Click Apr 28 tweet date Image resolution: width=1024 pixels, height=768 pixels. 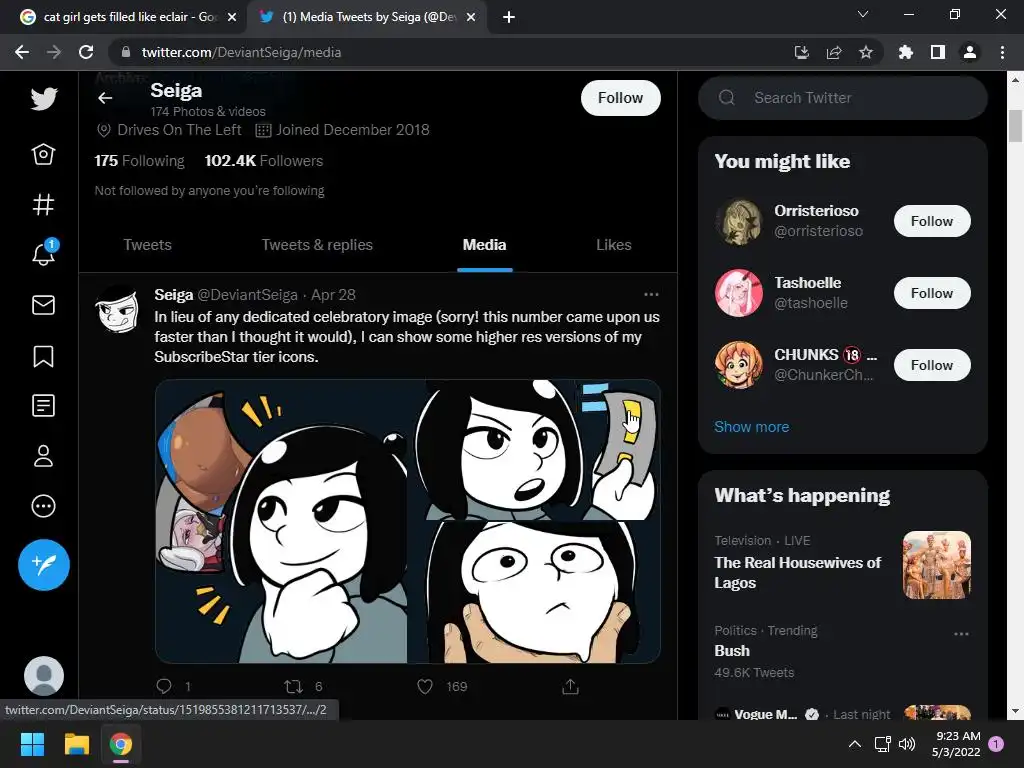click(333, 295)
